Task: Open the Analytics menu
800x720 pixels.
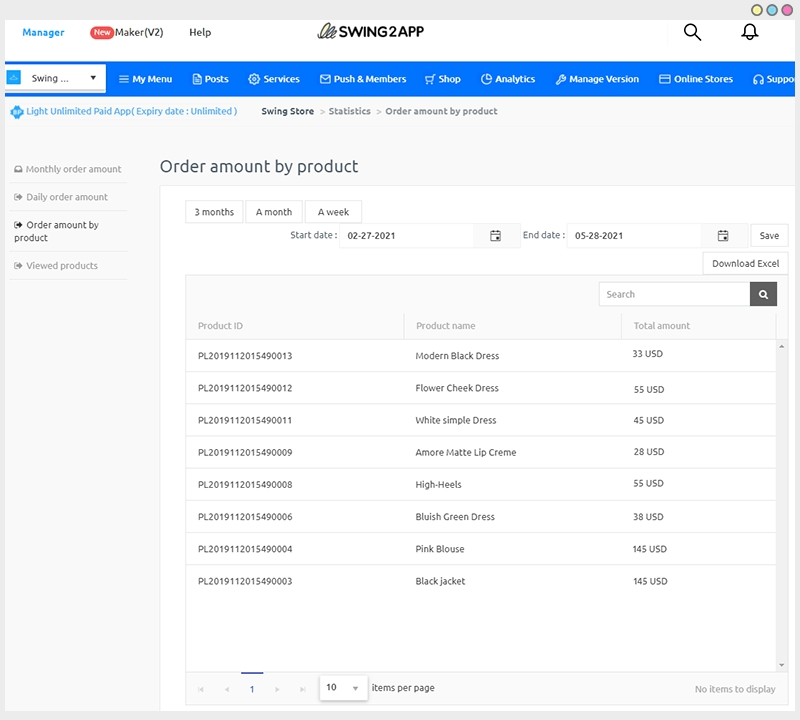Action: point(508,79)
